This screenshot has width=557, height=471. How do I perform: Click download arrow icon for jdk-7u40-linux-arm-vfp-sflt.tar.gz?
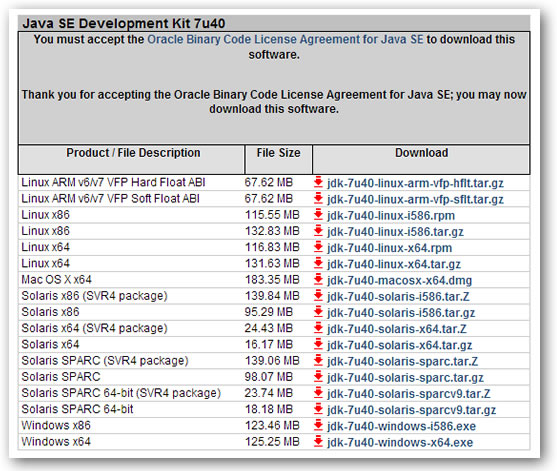318,199
